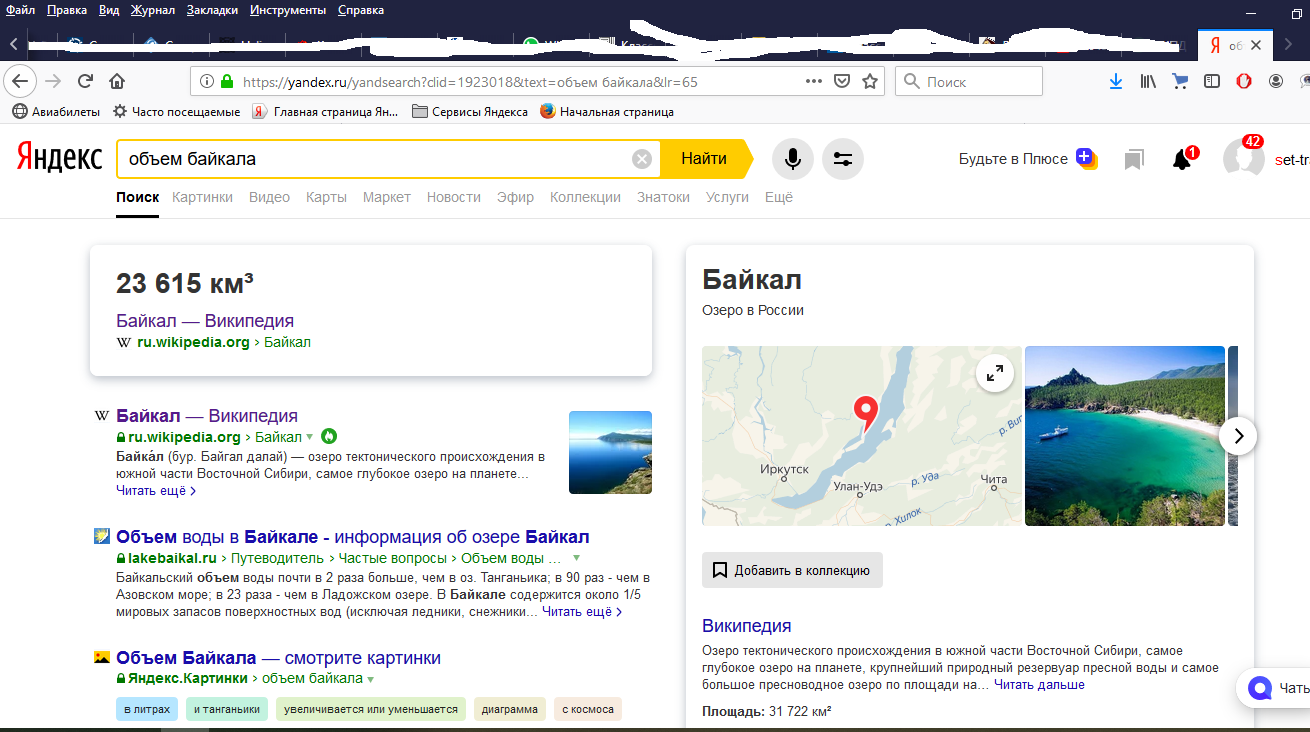Start voice search with microphone icon
1310x732 pixels.
point(793,159)
